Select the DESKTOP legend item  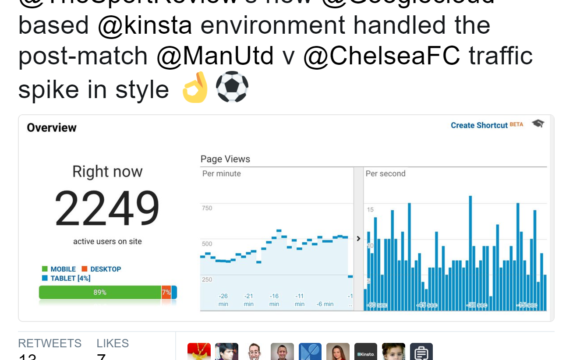coord(101,269)
